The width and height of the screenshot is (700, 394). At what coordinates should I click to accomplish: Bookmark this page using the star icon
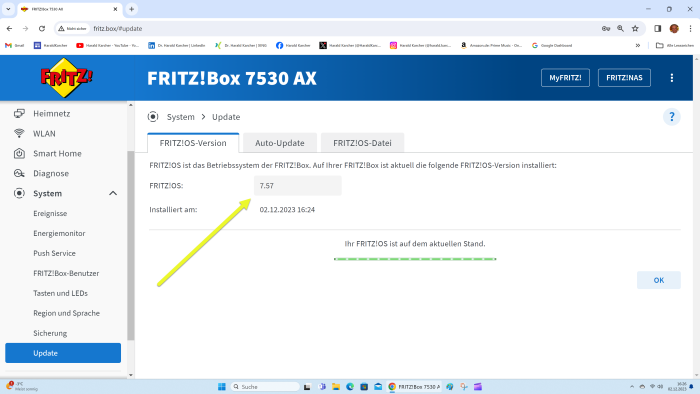pos(635,29)
